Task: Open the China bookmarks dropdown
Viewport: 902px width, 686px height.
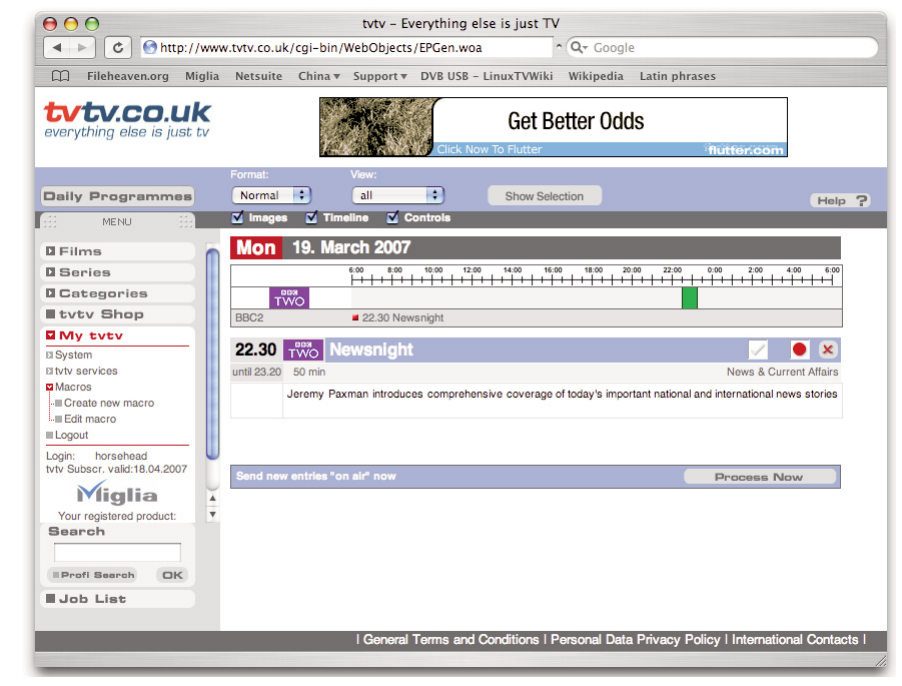Action: coord(319,76)
